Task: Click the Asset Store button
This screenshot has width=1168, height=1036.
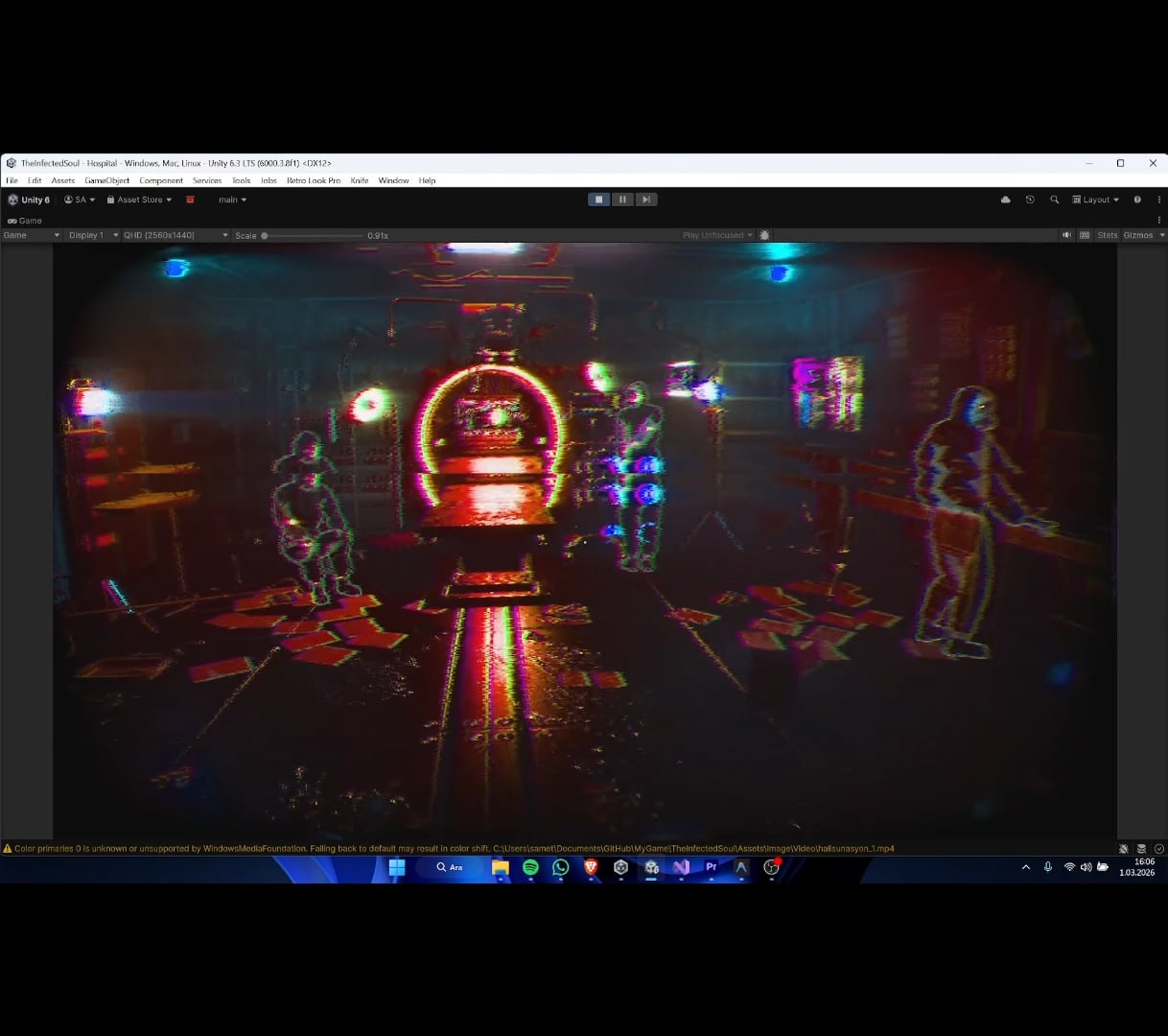Action: point(139,200)
